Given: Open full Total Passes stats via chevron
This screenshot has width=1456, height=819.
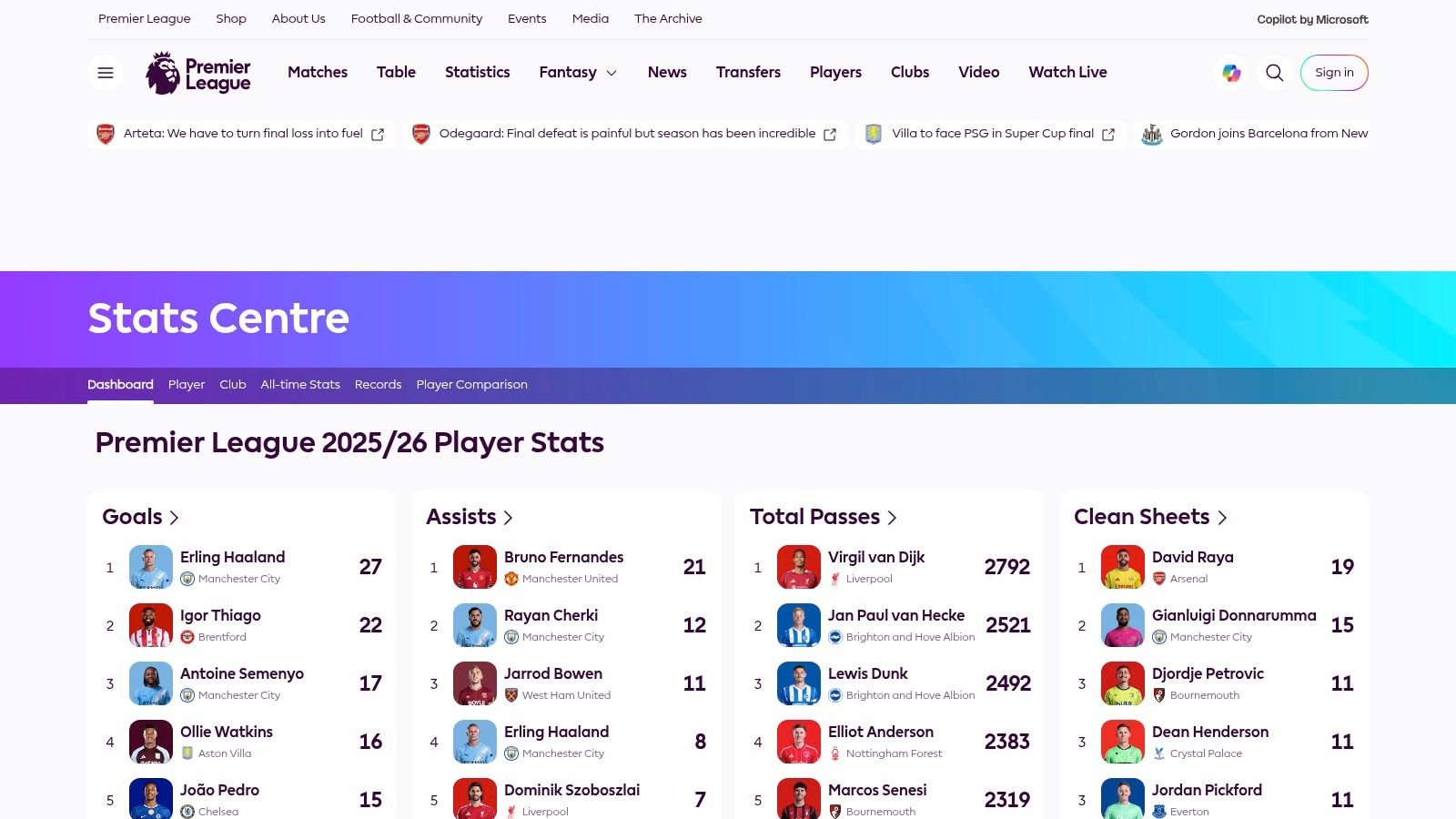Looking at the screenshot, I should (892, 518).
